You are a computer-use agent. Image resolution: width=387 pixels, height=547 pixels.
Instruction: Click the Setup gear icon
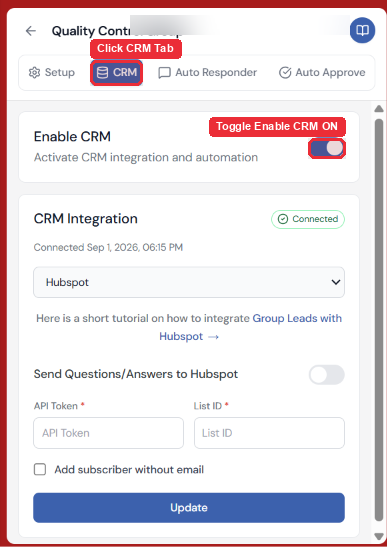click(x=34, y=73)
